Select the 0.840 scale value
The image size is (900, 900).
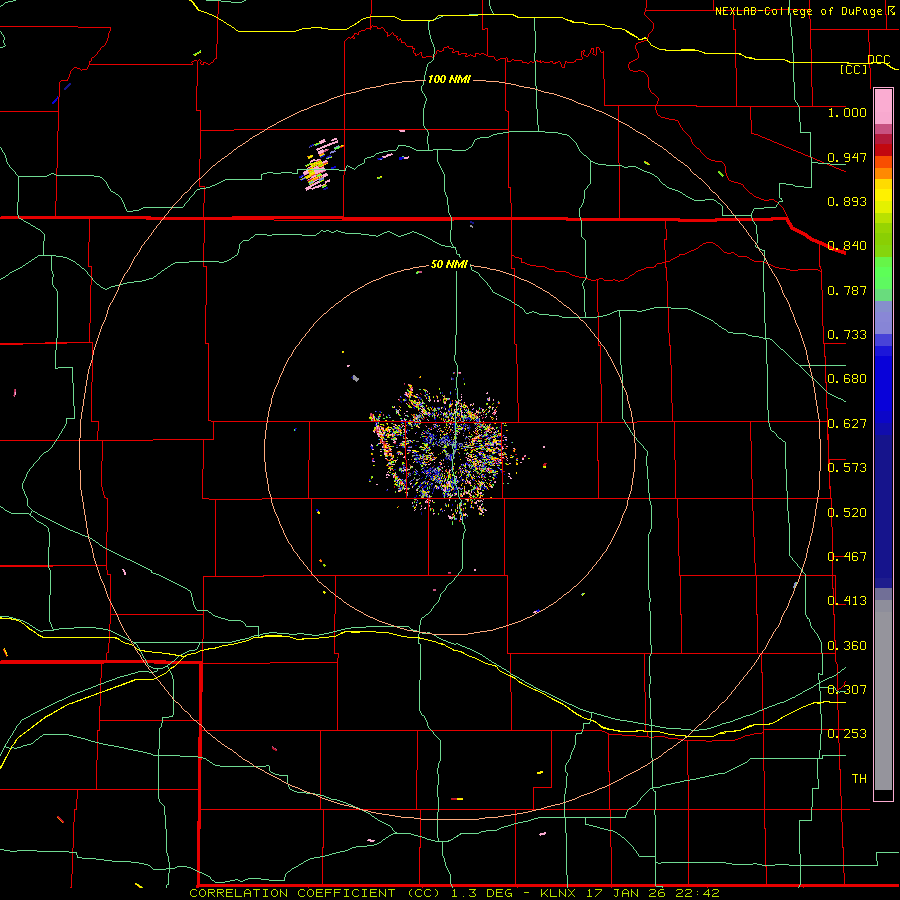click(847, 246)
